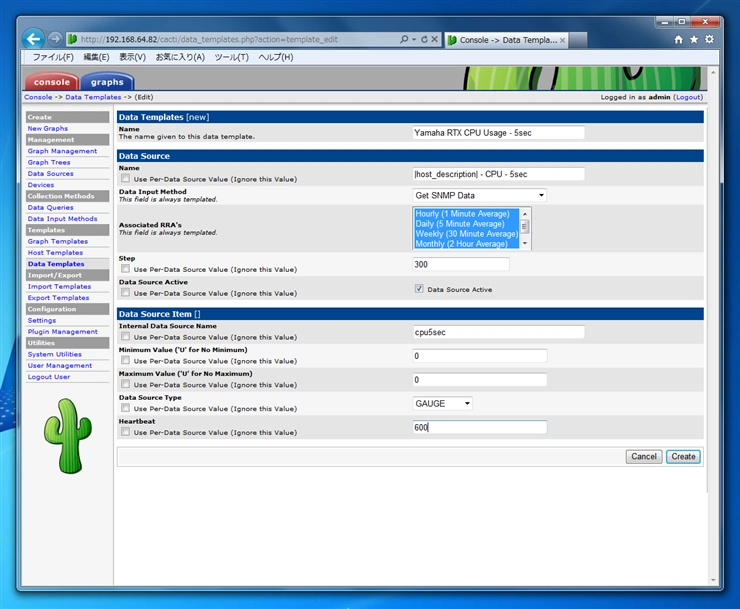
Task: Click the RRA list scroll-down arrow
Action: click(525, 244)
